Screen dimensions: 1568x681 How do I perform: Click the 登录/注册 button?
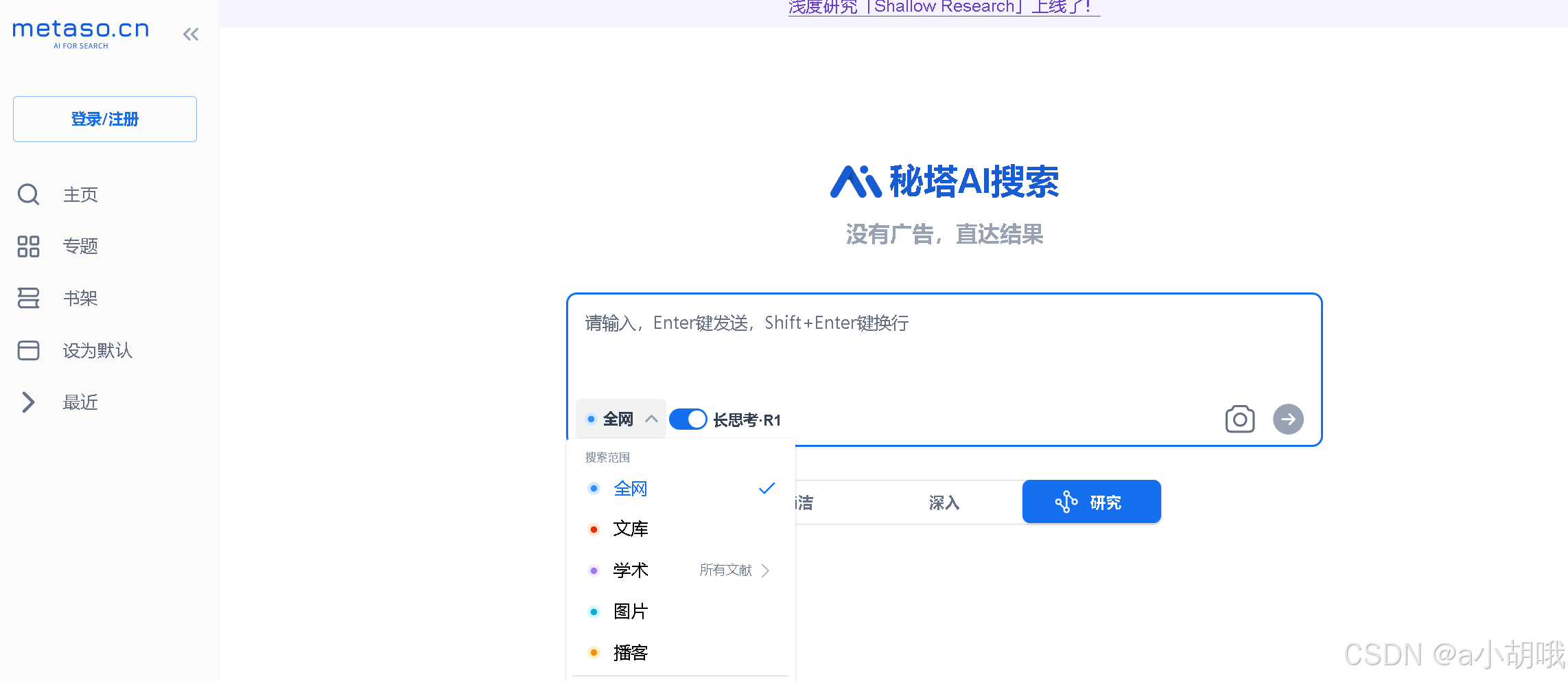105,119
